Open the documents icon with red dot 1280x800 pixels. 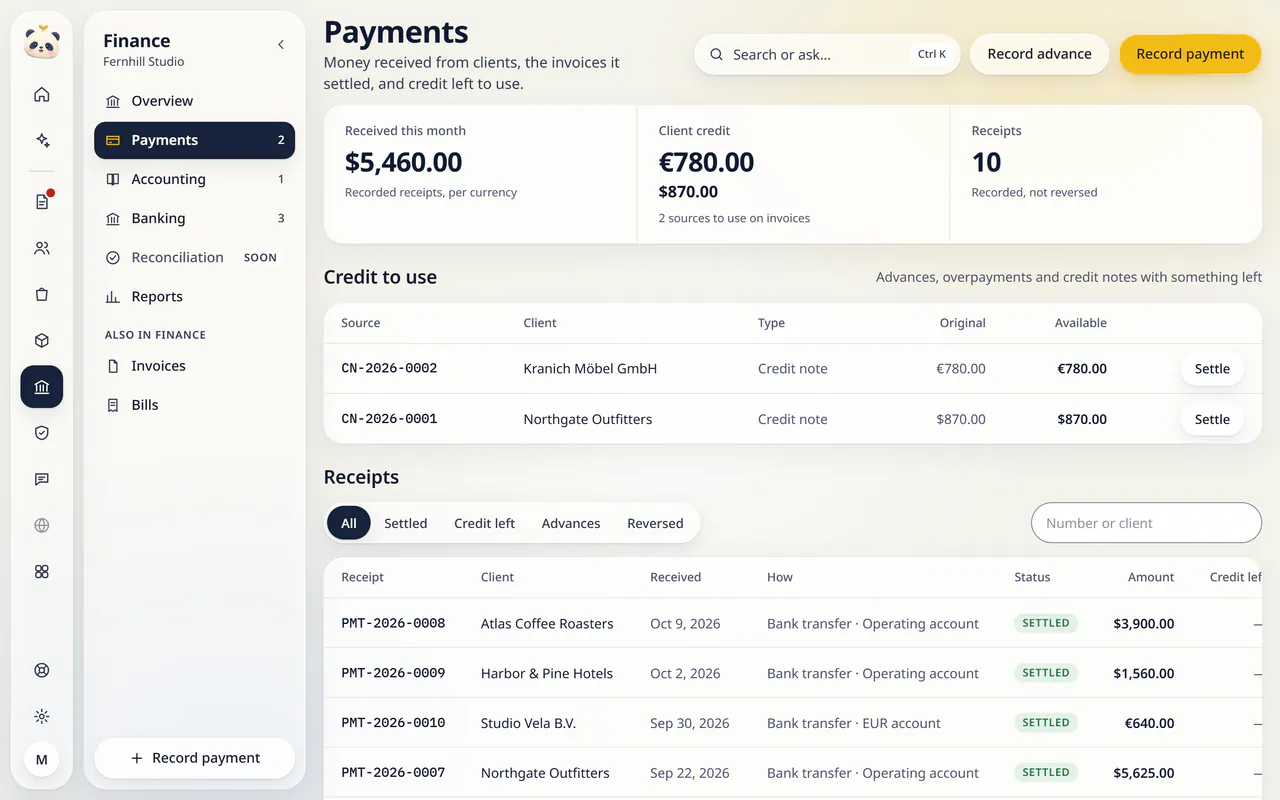(42, 202)
